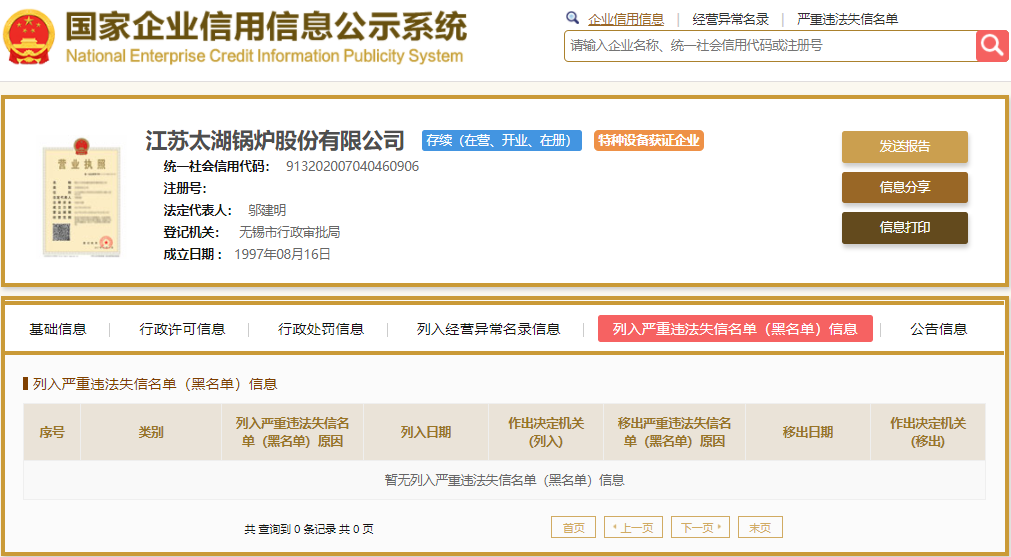
Task: Click the 下一页 next page button
Action: [x=700, y=527]
